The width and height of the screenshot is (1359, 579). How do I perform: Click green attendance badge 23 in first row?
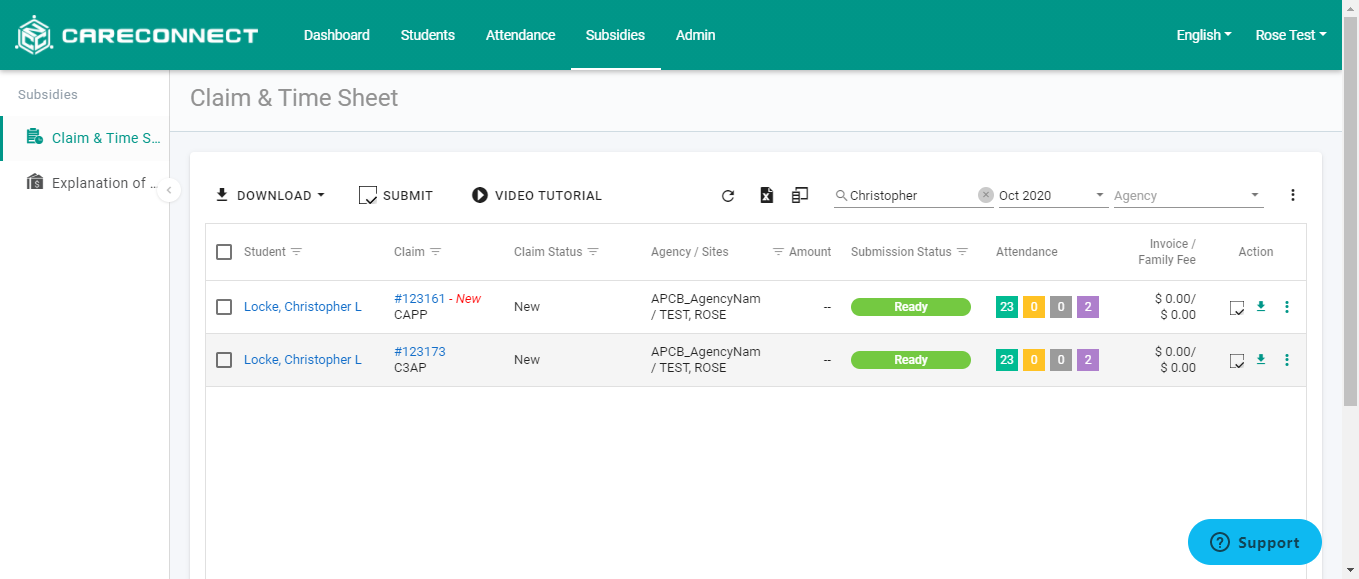point(1007,307)
